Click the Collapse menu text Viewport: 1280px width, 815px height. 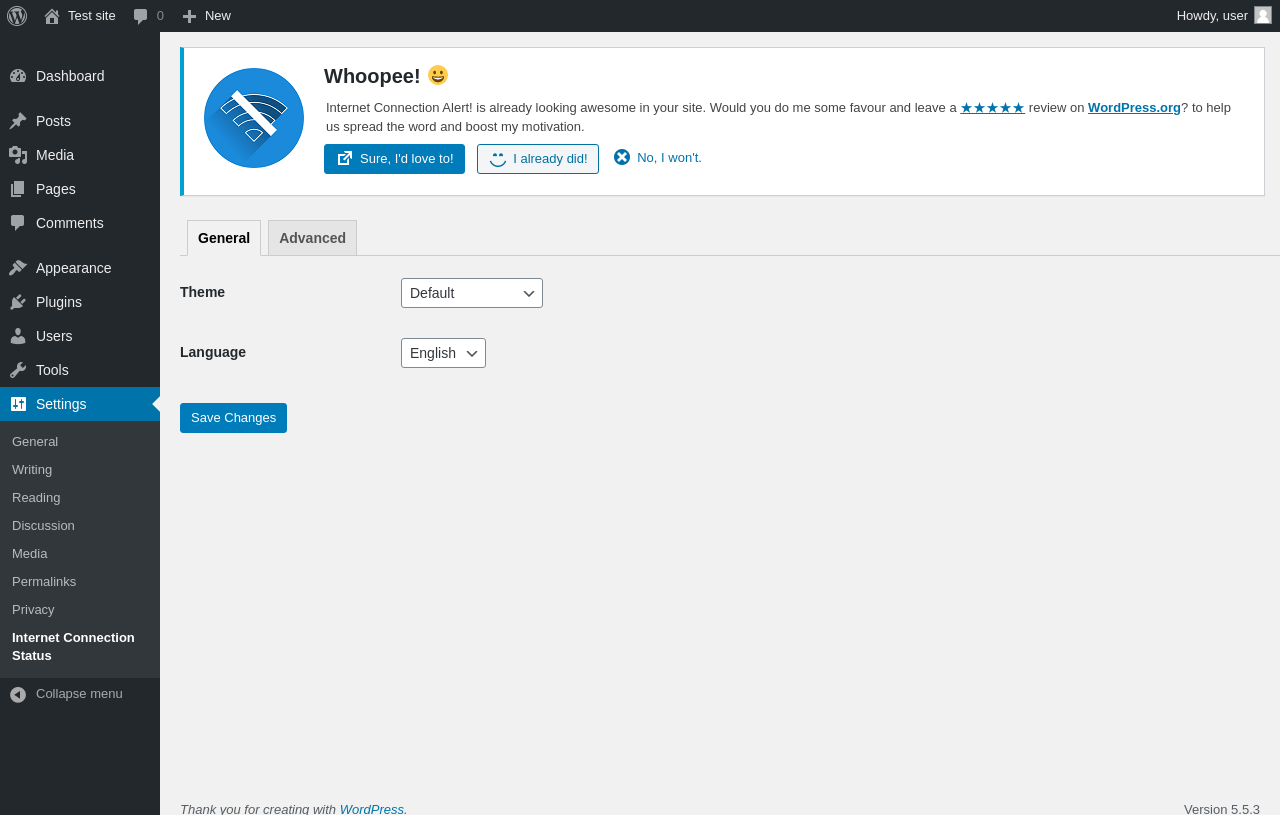tap(79, 694)
